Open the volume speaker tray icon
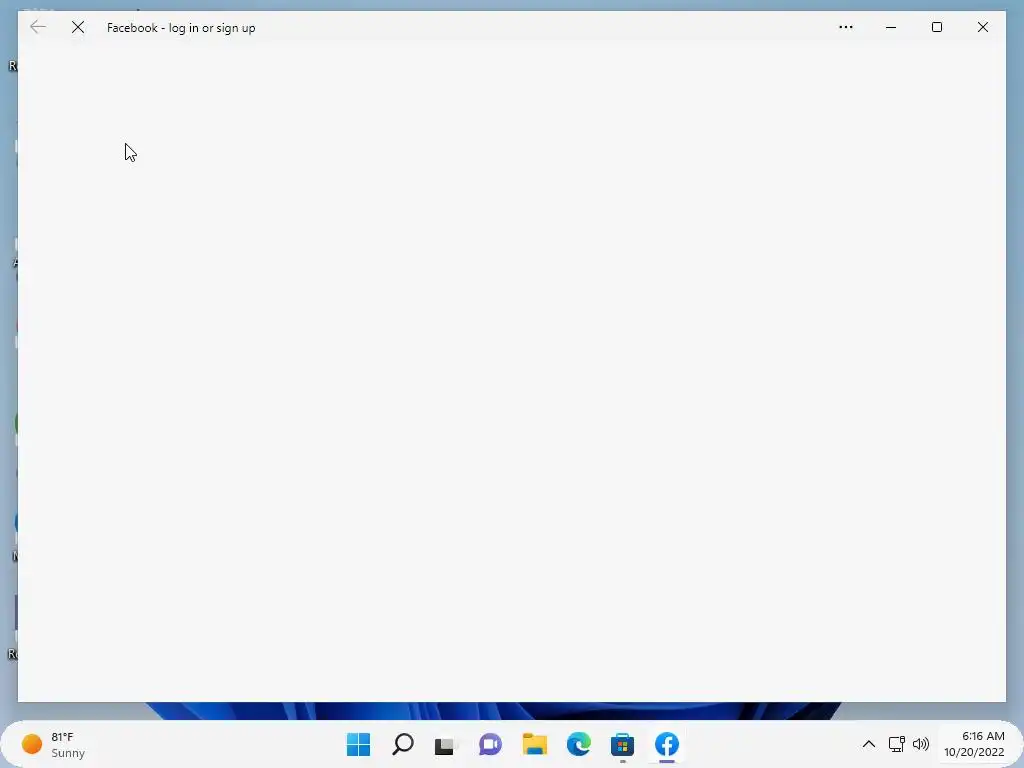 click(921, 744)
